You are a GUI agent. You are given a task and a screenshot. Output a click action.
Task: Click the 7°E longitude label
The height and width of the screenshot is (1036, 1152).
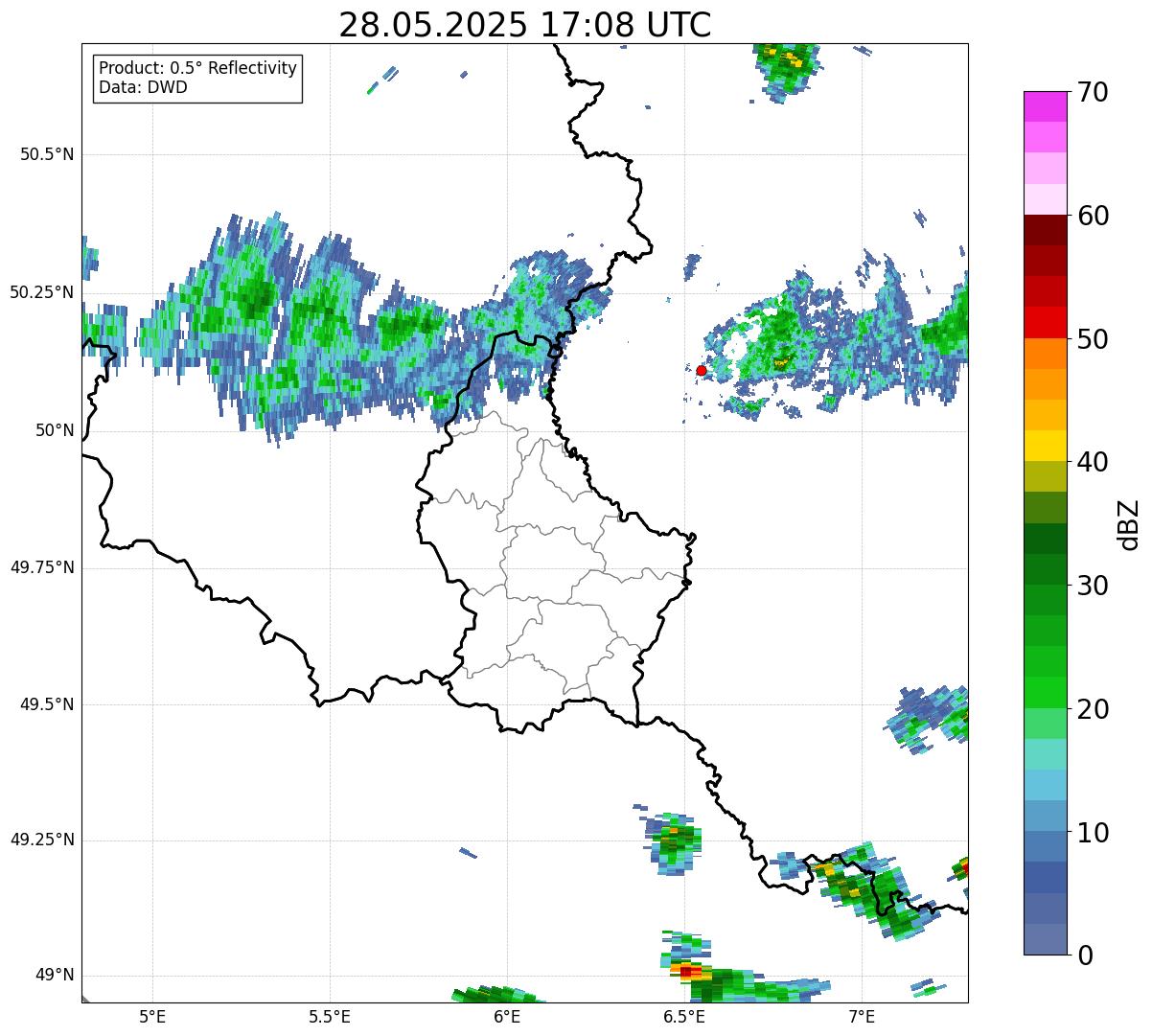862,1016
